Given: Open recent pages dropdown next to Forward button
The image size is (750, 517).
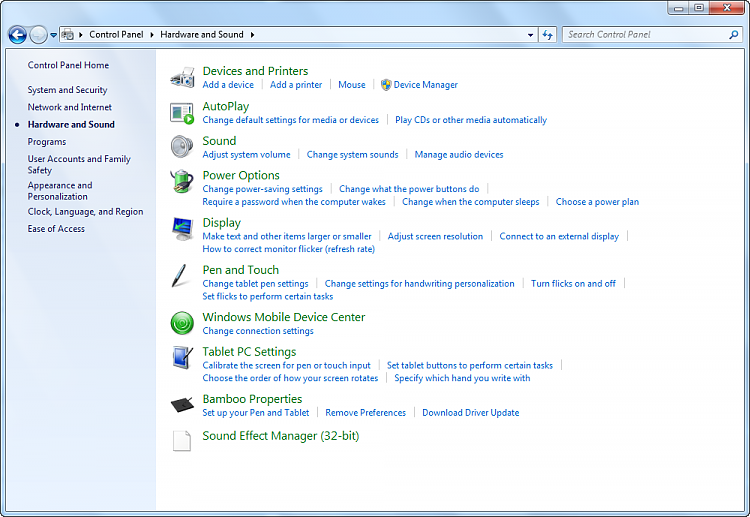Looking at the screenshot, I should (54, 34).
